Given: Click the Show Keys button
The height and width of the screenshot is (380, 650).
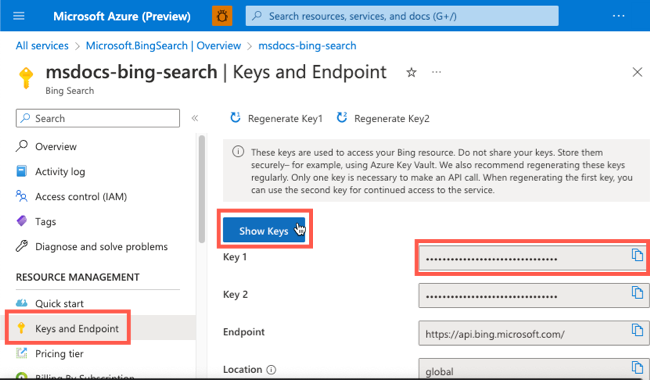Looking at the screenshot, I should tap(264, 230).
